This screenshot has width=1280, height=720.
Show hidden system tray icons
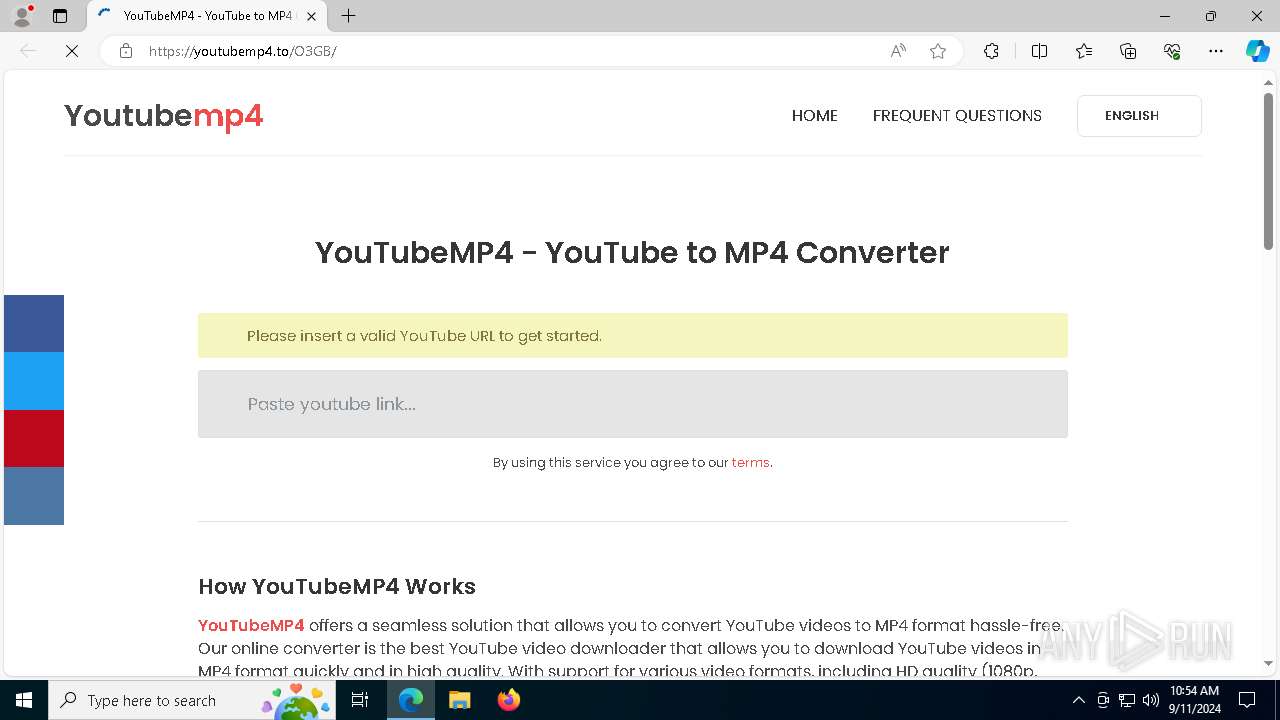pyautogui.click(x=1078, y=700)
